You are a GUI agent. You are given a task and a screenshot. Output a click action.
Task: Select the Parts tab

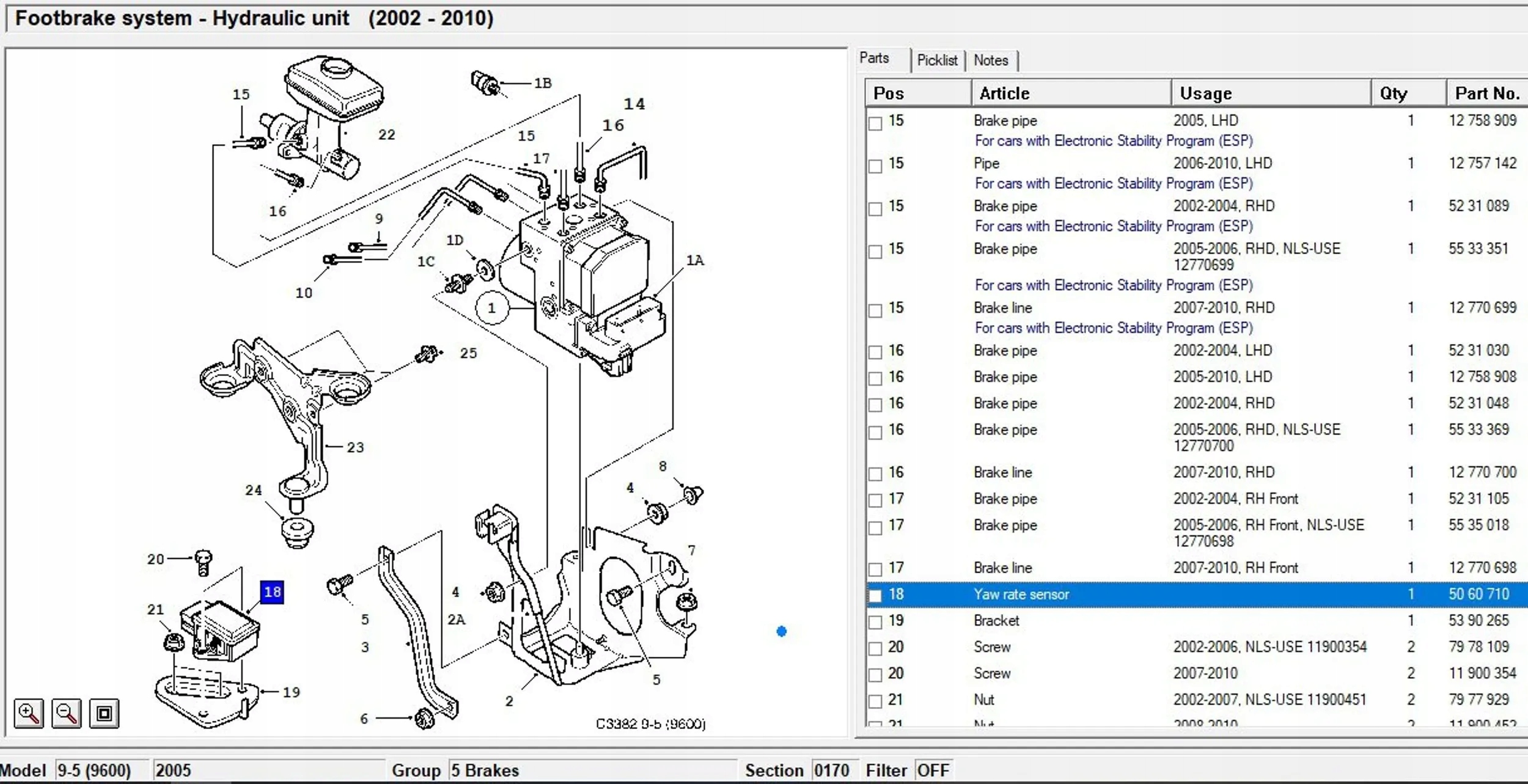(x=874, y=58)
